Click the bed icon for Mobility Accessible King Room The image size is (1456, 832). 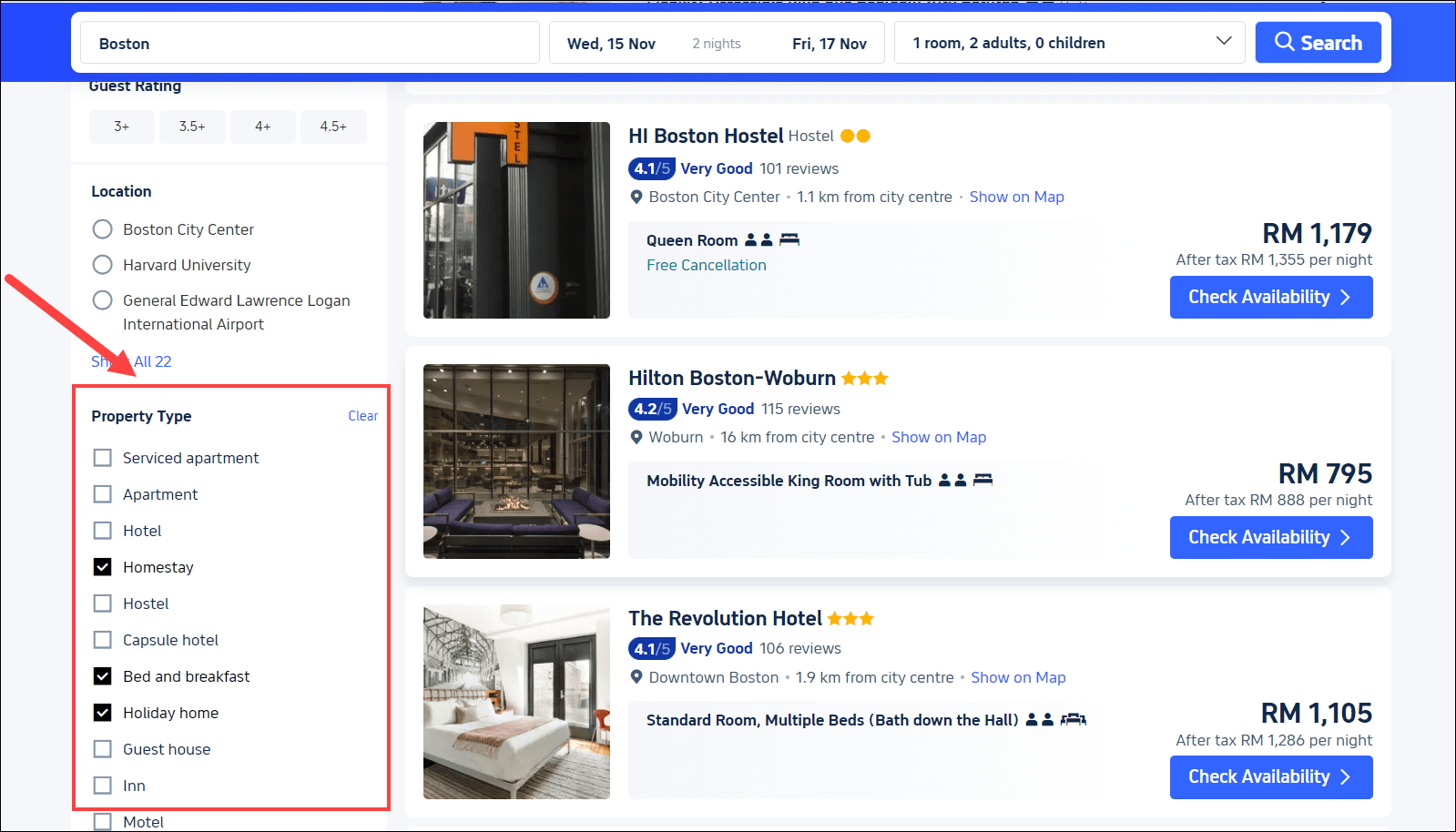pos(983,480)
